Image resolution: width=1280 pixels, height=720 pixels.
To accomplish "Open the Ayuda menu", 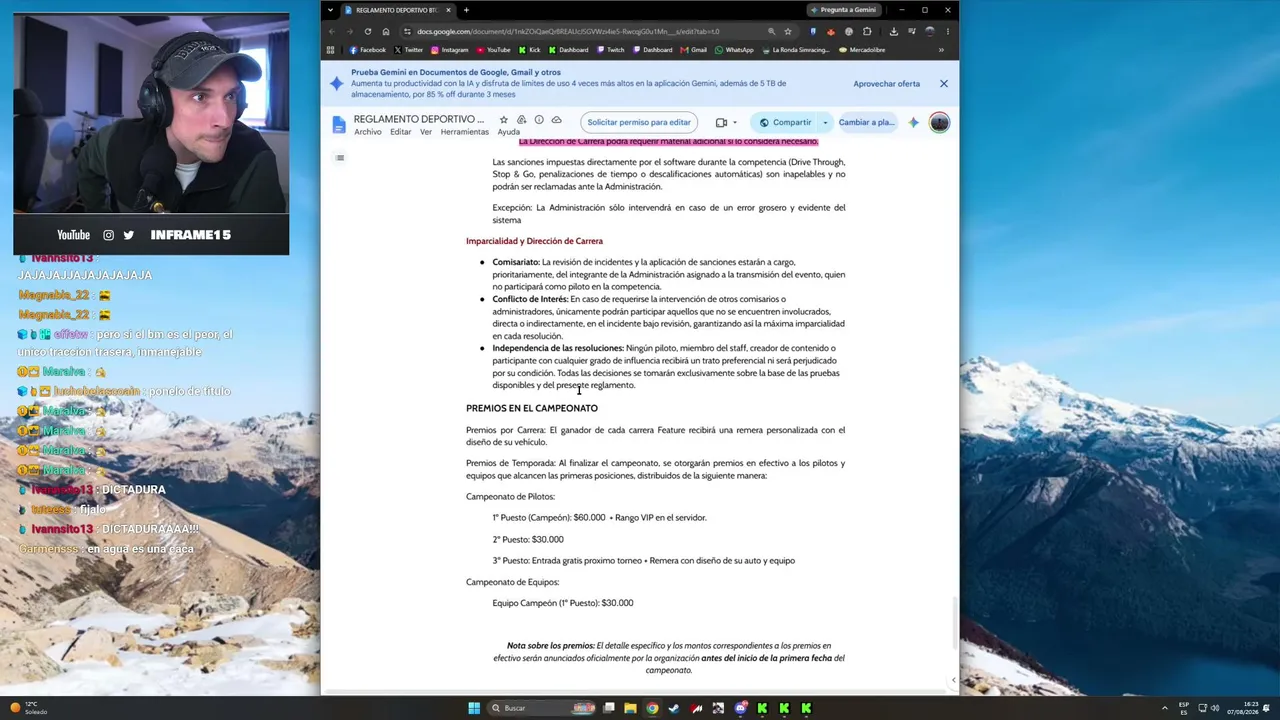I will click(x=509, y=132).
